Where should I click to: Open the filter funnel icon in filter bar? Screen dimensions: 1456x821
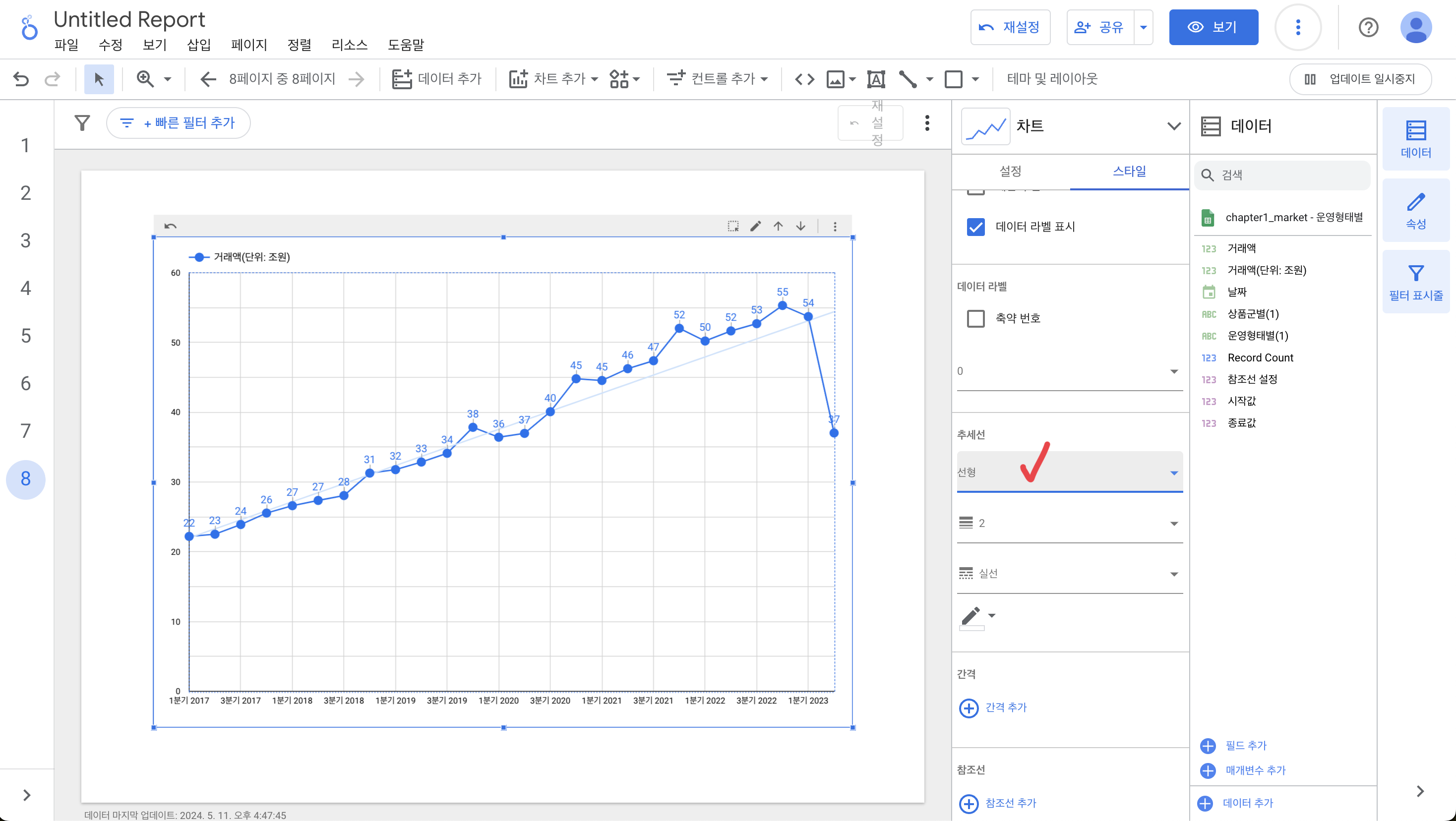tap(82, 122)
